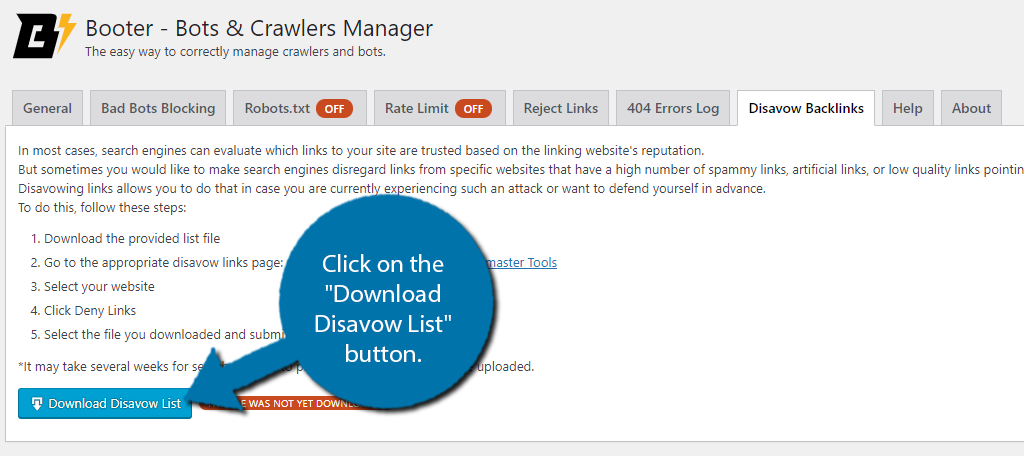
Task: Click the Download Disavow List button
Action: [105, 404]
